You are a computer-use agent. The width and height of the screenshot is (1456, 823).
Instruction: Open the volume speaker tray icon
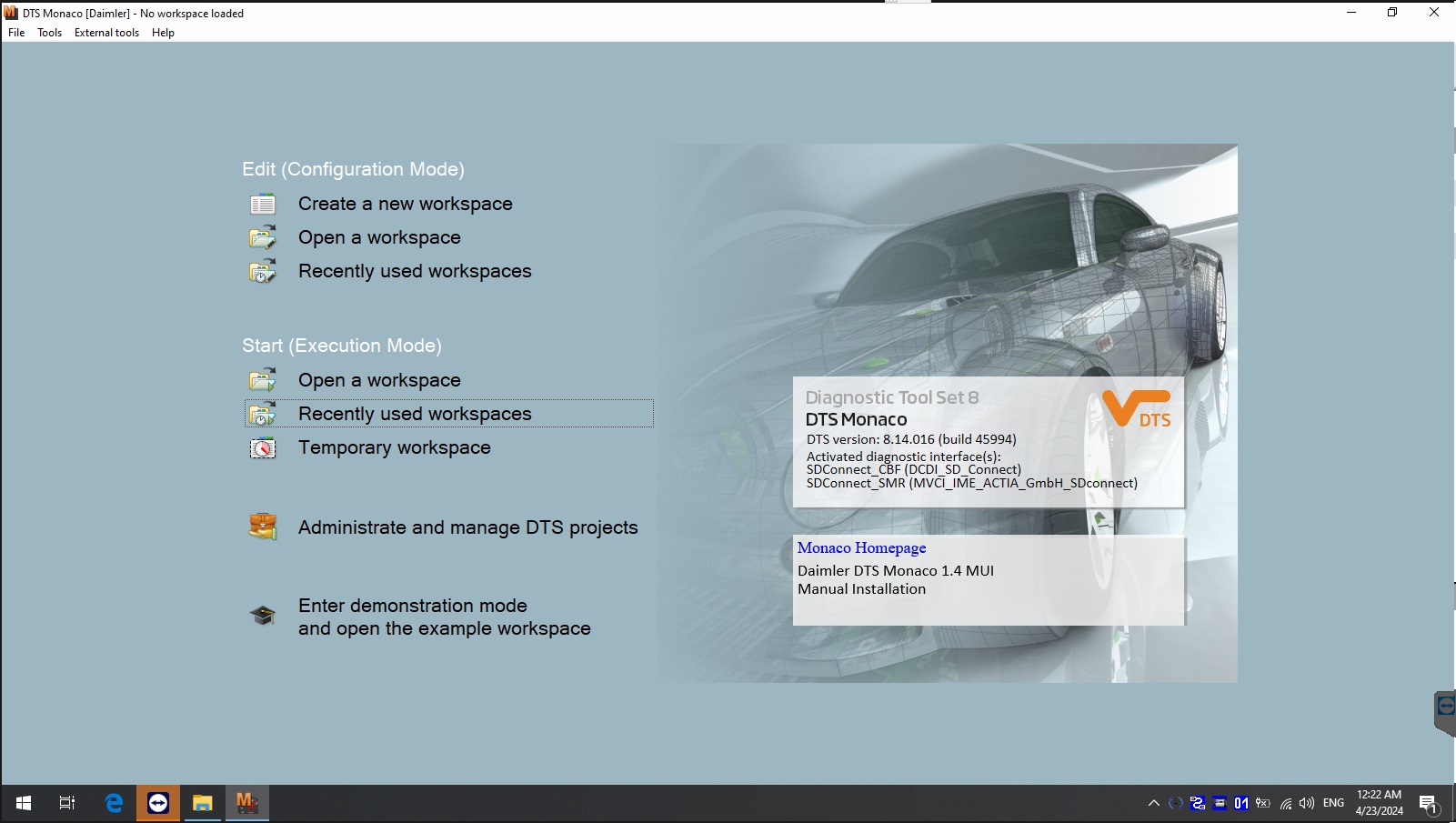click(1307, 803)
